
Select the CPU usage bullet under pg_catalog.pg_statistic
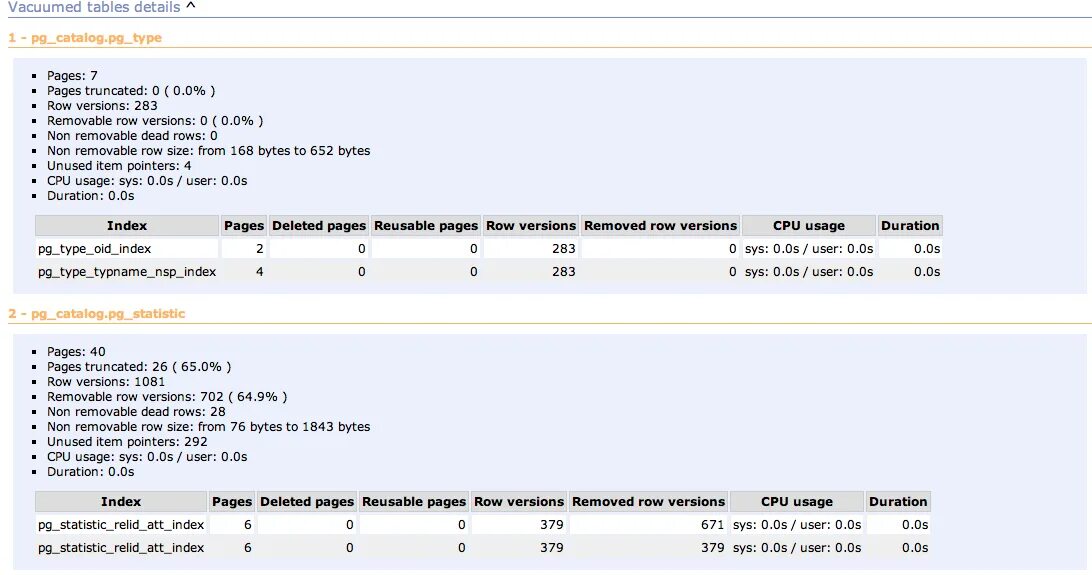point(147,457)
